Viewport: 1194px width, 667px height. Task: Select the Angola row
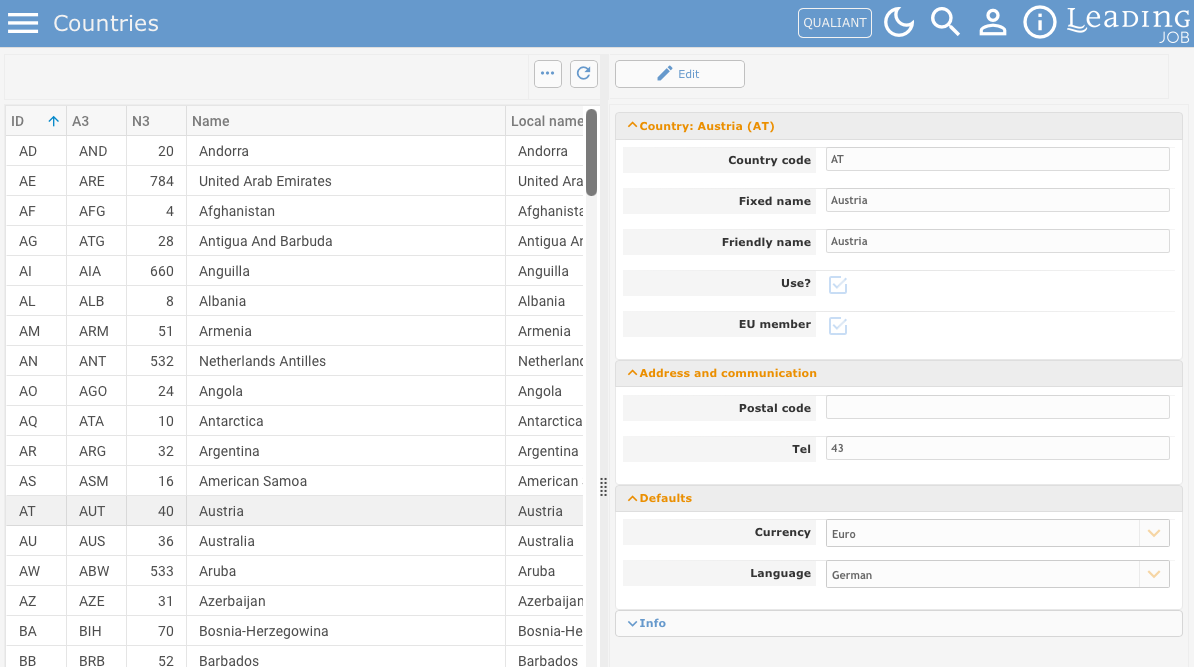(295, 391)
